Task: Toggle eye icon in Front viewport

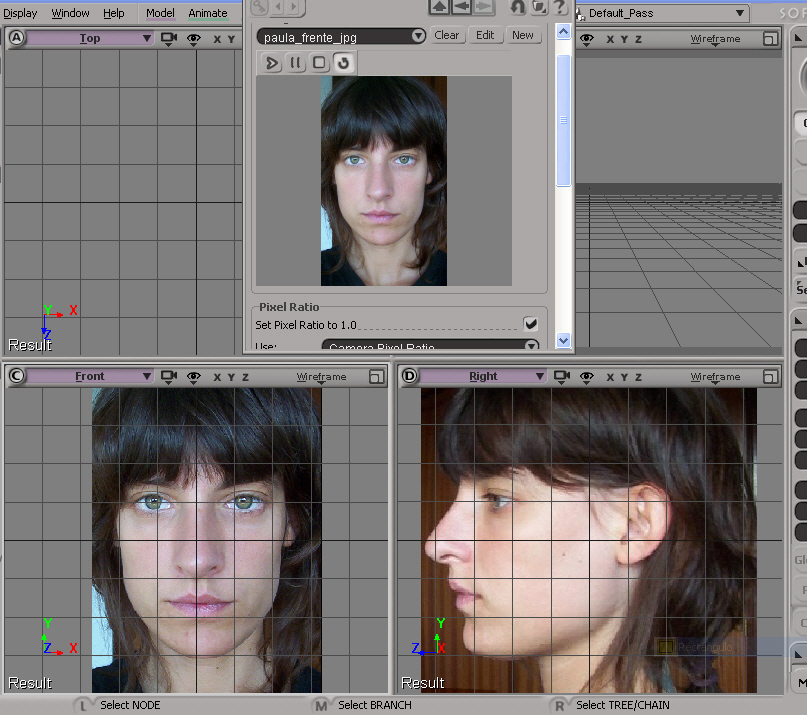Action: [x=194, y=377]
